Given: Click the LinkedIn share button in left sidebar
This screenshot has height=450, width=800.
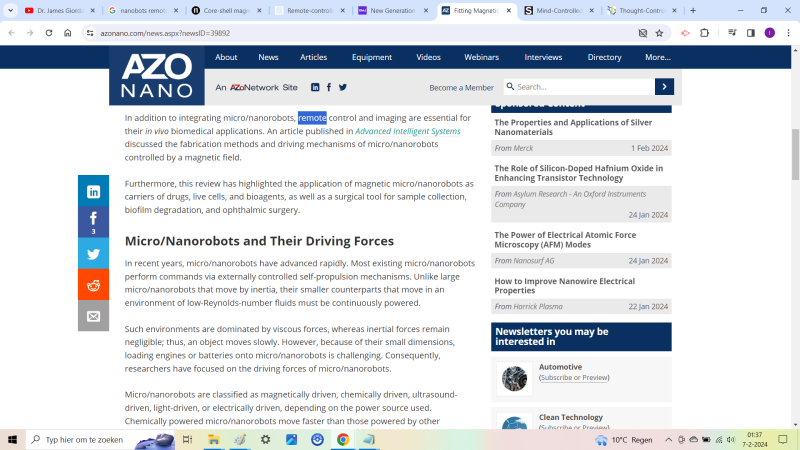Looking at the screenshot, I should pos(93,191).
